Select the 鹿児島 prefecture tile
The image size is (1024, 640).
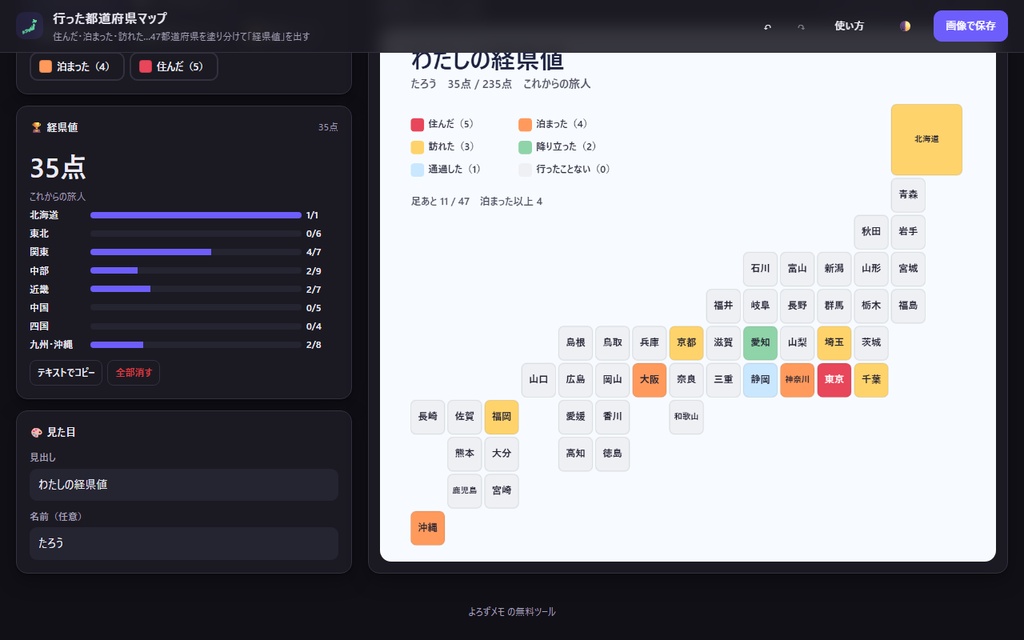click(464, 491)
